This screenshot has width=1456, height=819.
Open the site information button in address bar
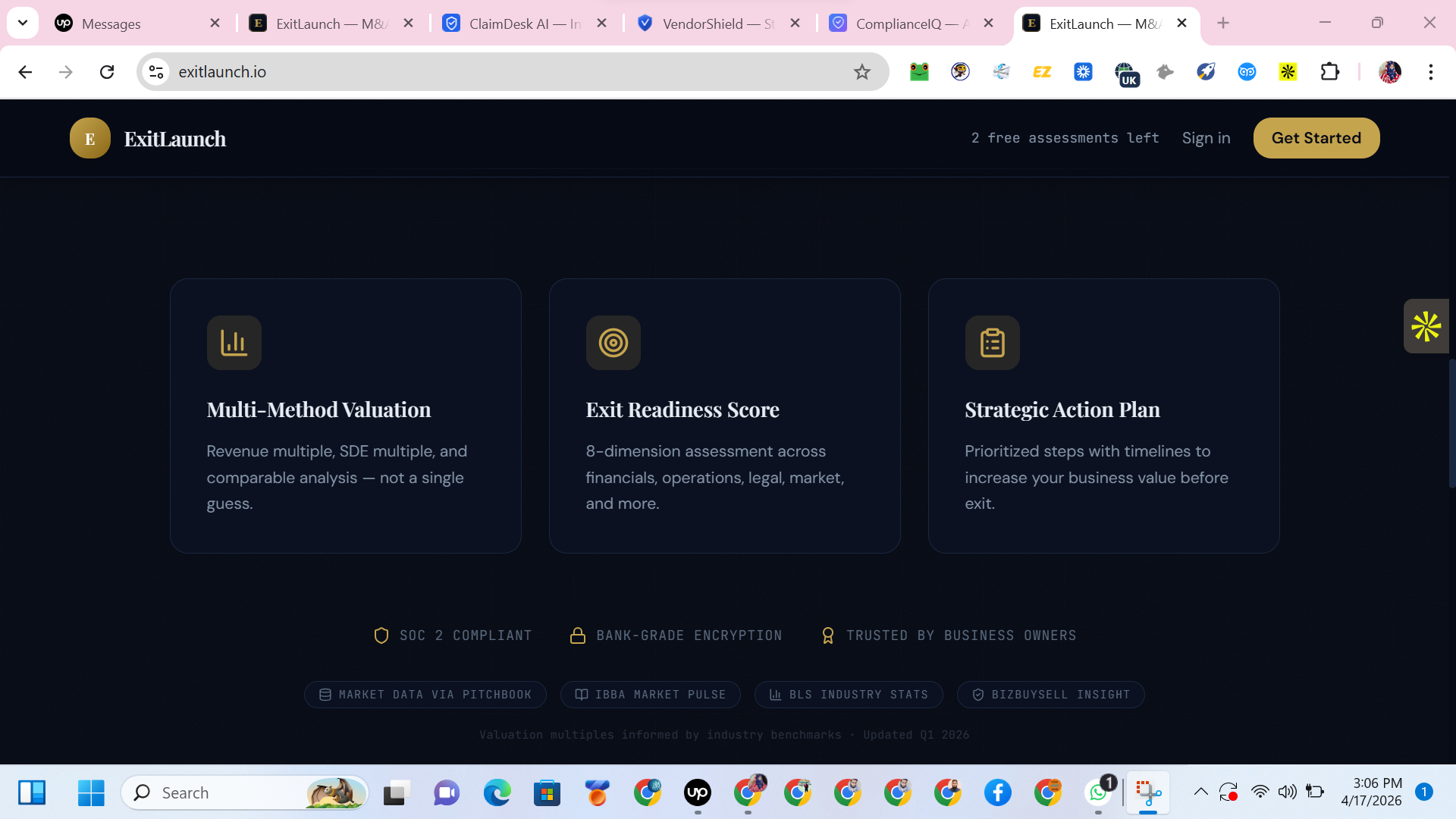(x=156, y=72)
